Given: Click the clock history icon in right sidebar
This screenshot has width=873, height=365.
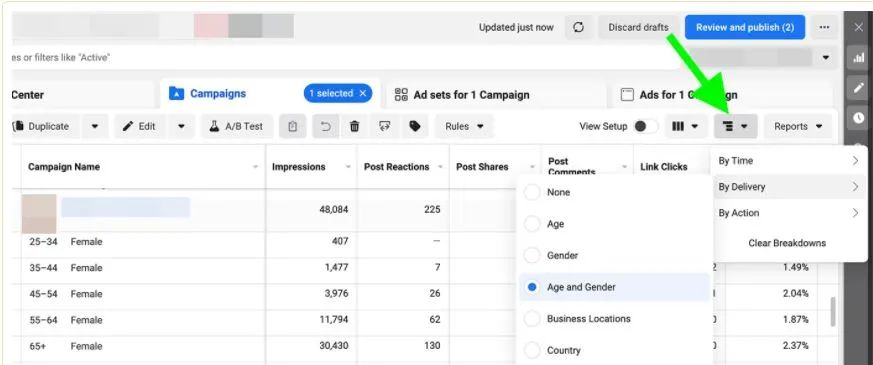Looking at the screenshot, I should 859,117.
